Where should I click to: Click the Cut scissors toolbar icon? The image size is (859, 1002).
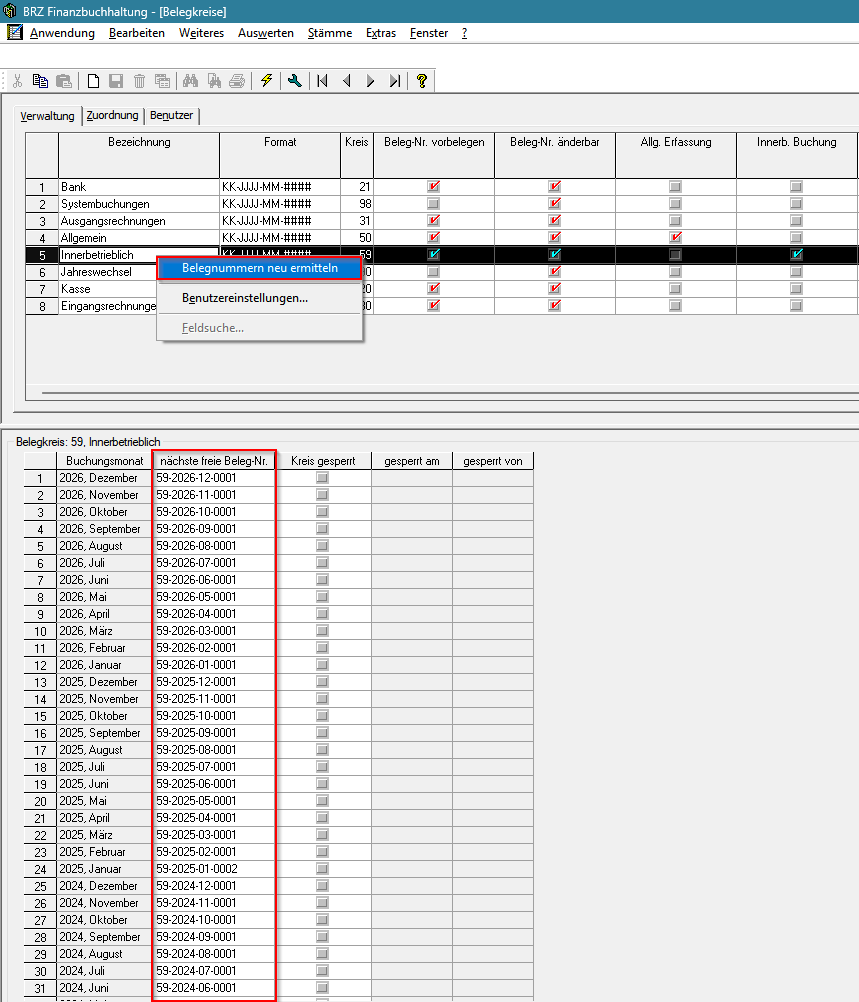[17, 81]
